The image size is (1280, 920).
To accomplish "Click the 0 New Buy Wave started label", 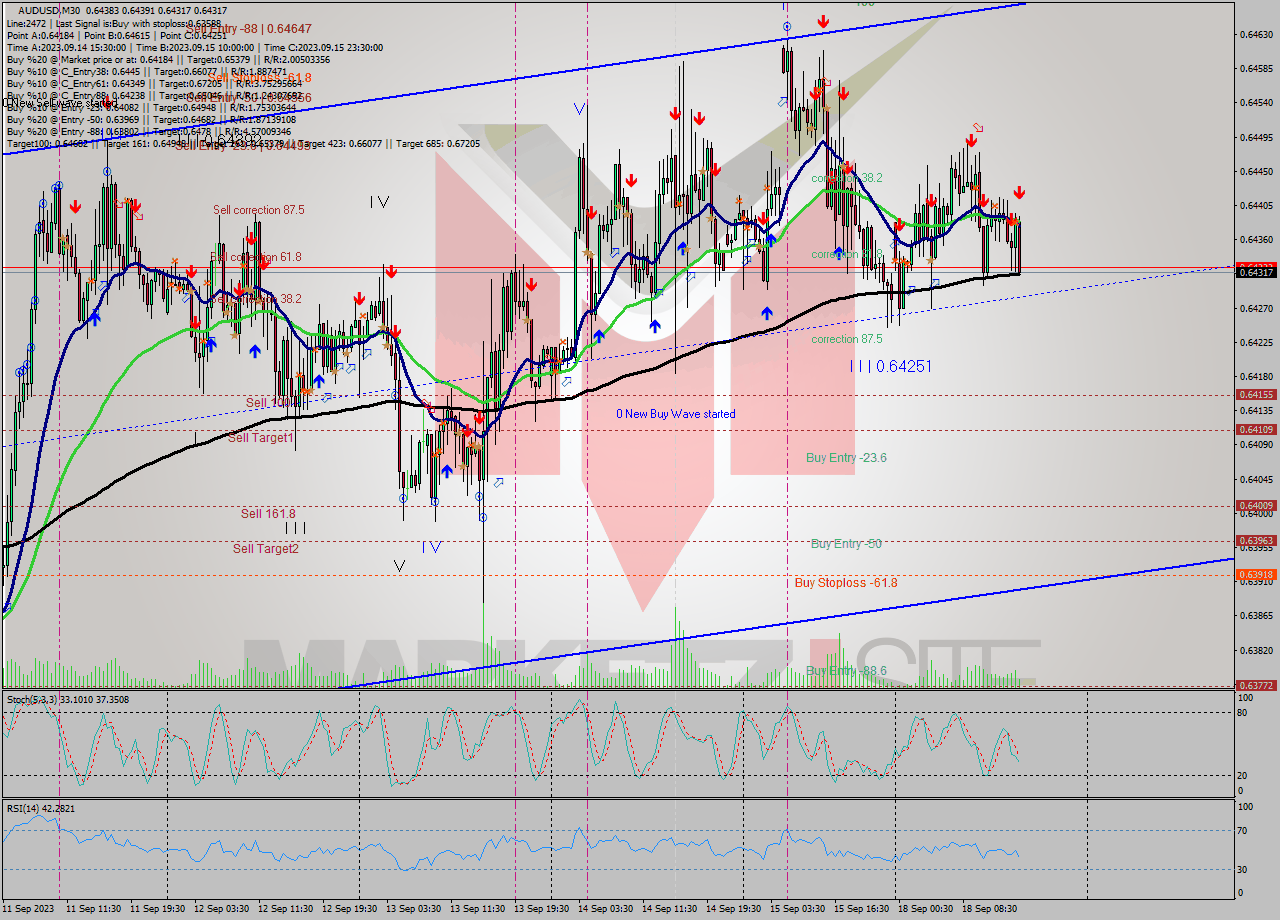I will [675, 414].
